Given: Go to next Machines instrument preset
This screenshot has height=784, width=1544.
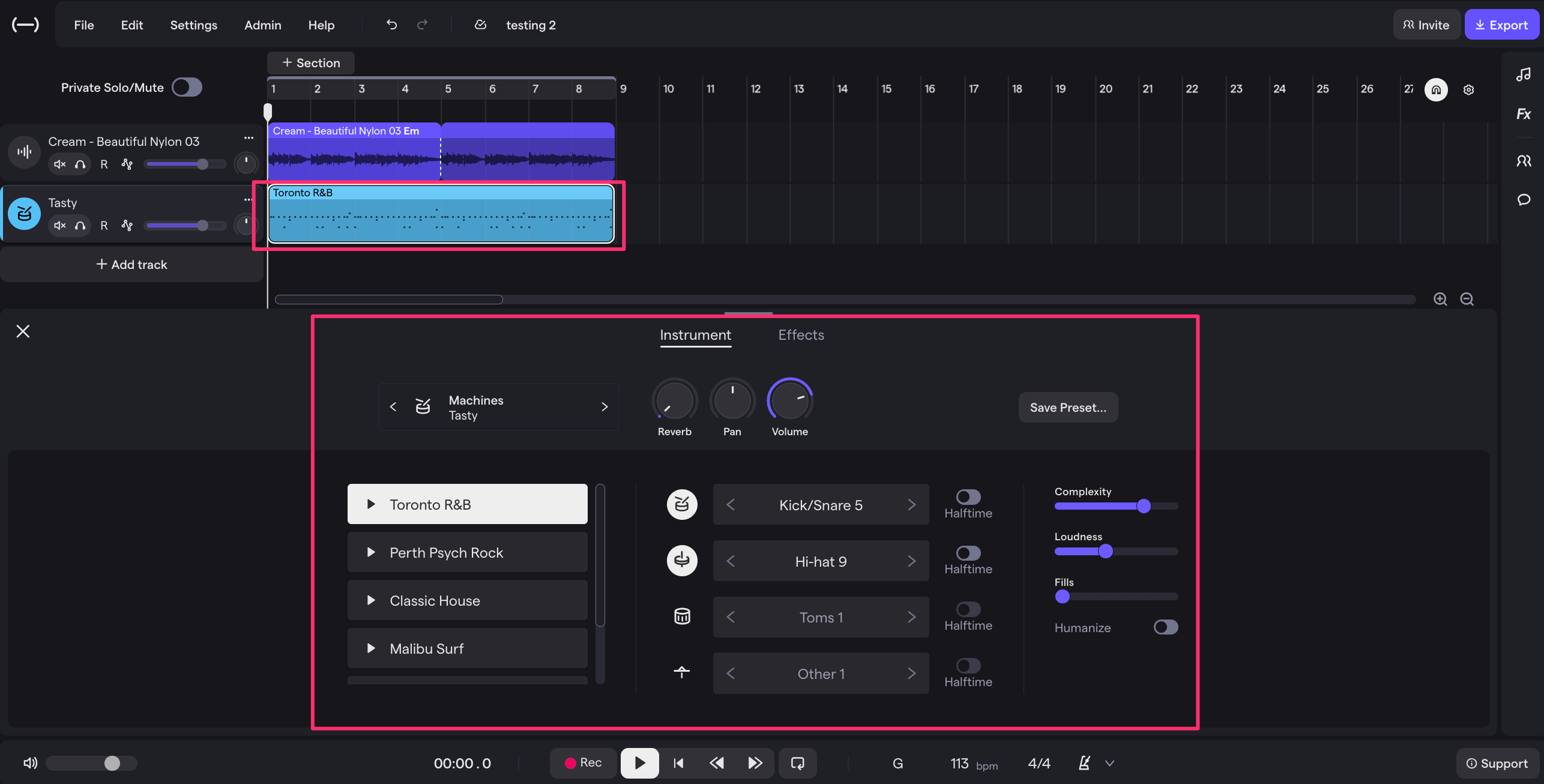Looking at the screenshot, I should [x=605, y=407].
